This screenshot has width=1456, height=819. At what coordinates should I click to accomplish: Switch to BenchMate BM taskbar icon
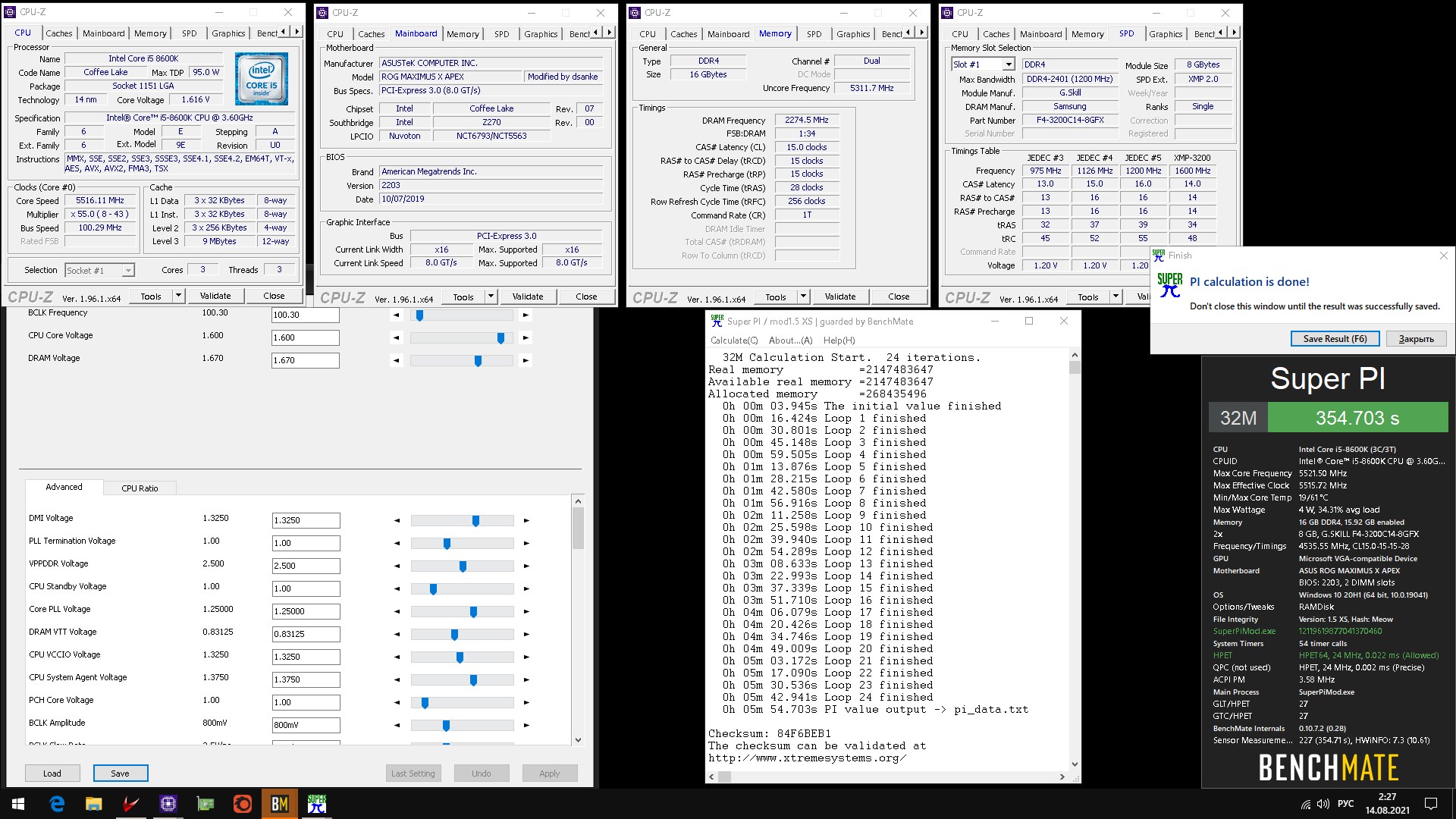coord(279,804)
